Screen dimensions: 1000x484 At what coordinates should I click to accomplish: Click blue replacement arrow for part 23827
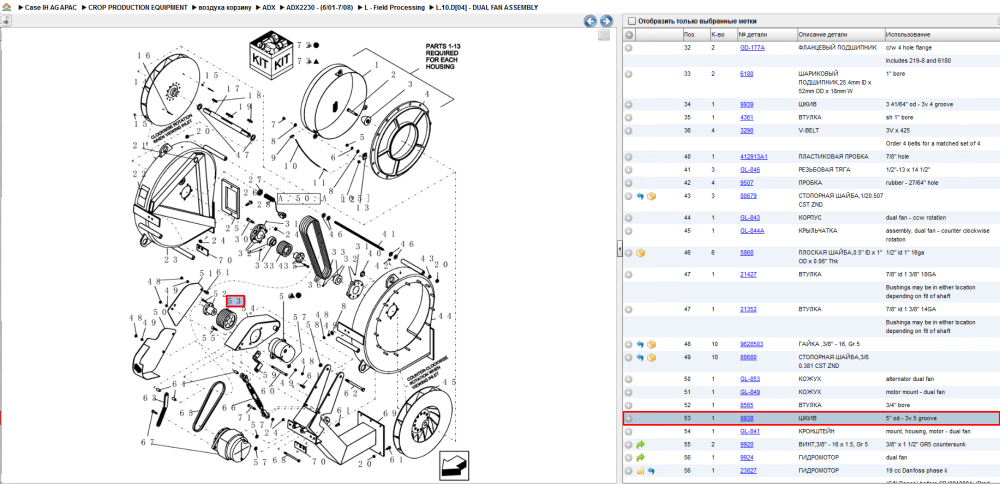(x=651, y=471)
